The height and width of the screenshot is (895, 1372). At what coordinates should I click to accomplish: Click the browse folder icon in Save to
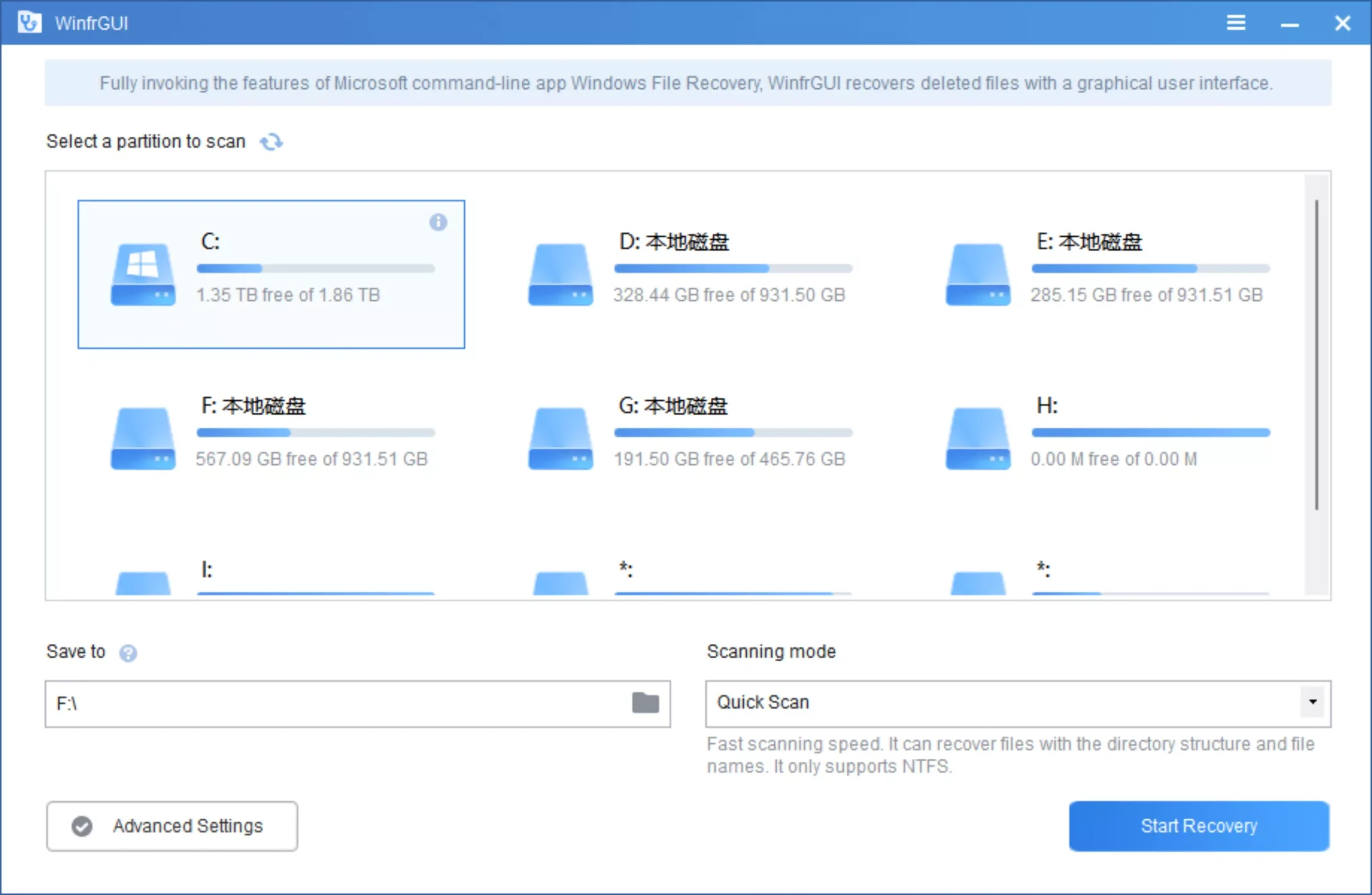[645, 703]
